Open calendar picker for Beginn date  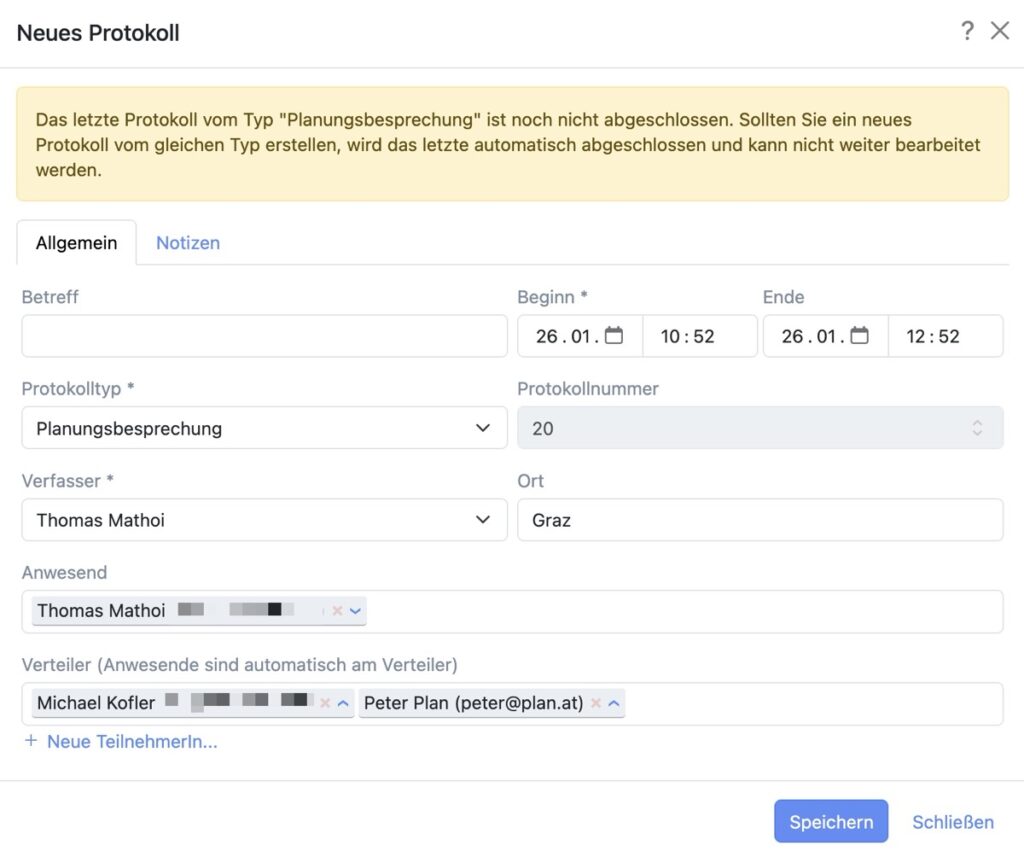click(614, 336)
